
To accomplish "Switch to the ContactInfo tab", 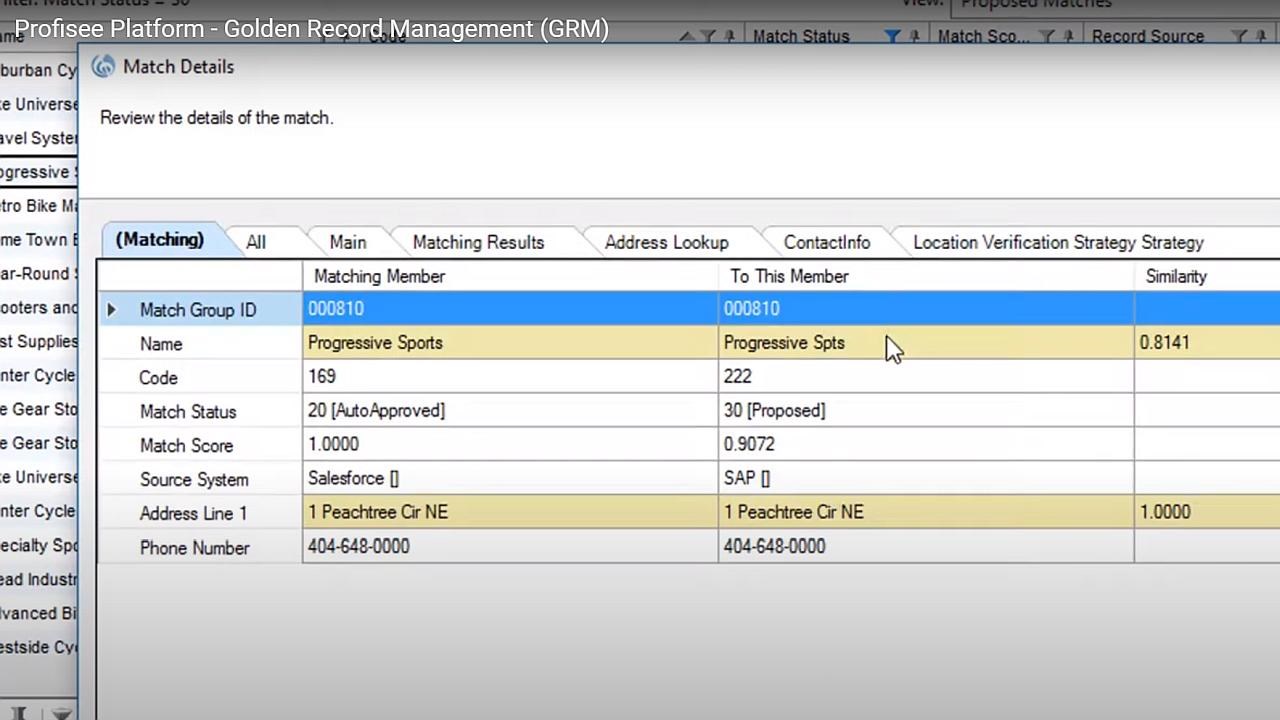I will 827,242.
